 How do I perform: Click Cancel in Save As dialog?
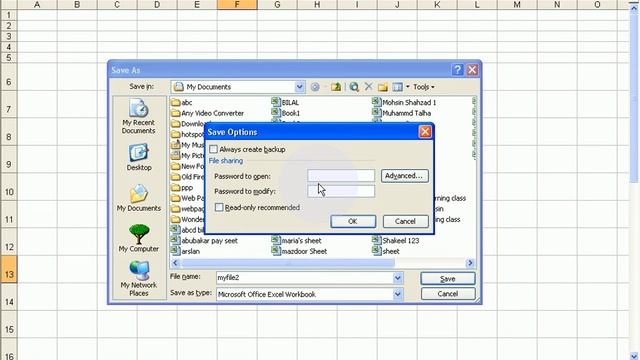point(448,294)
